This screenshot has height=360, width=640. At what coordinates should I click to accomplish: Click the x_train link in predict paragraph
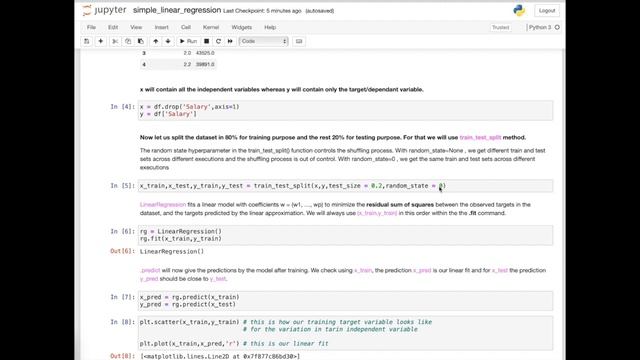363,270
